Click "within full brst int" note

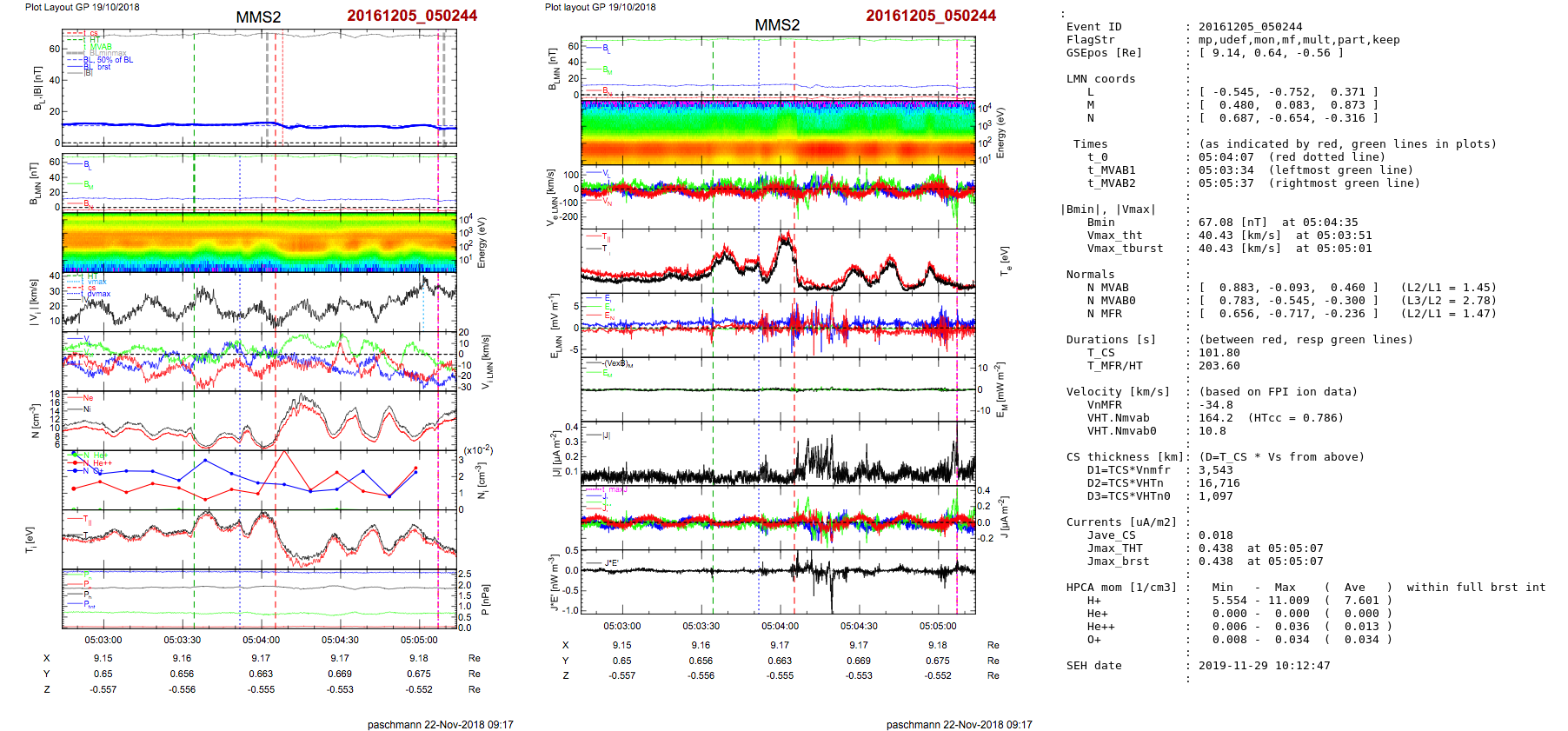click(1476, 588)
